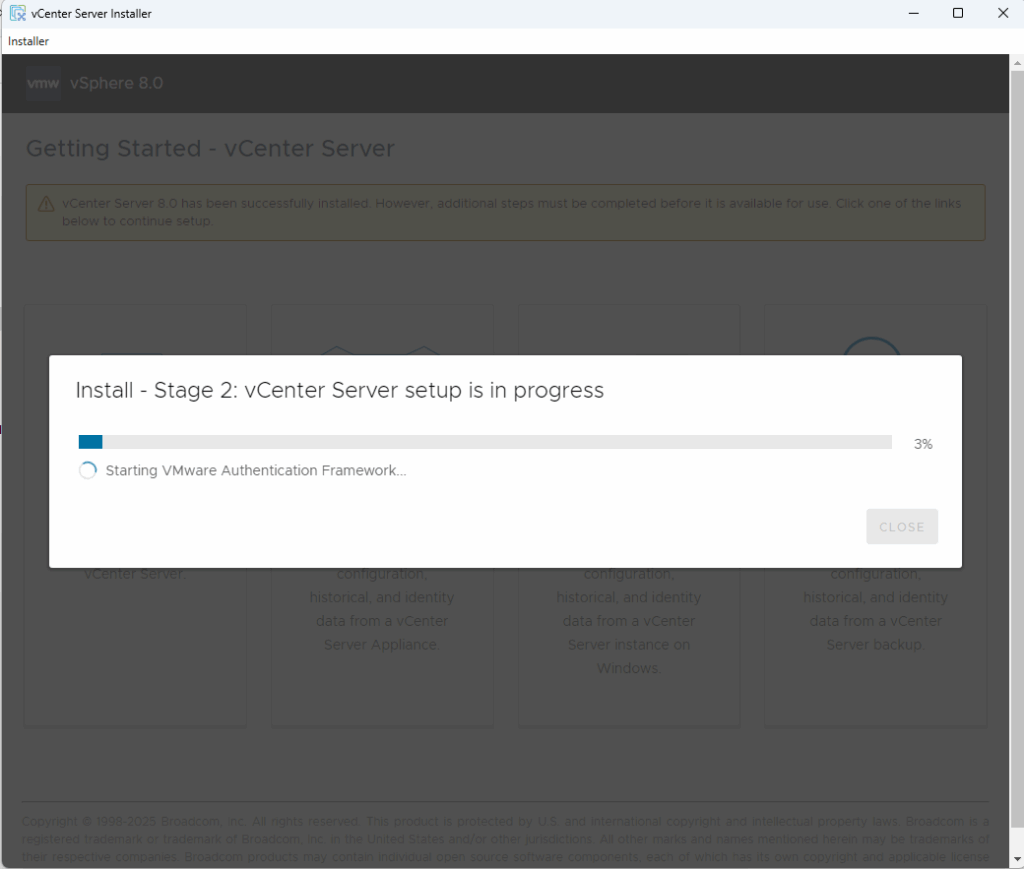
Task: Click the scrollbar up arrow
Action: coord(1017,63)
